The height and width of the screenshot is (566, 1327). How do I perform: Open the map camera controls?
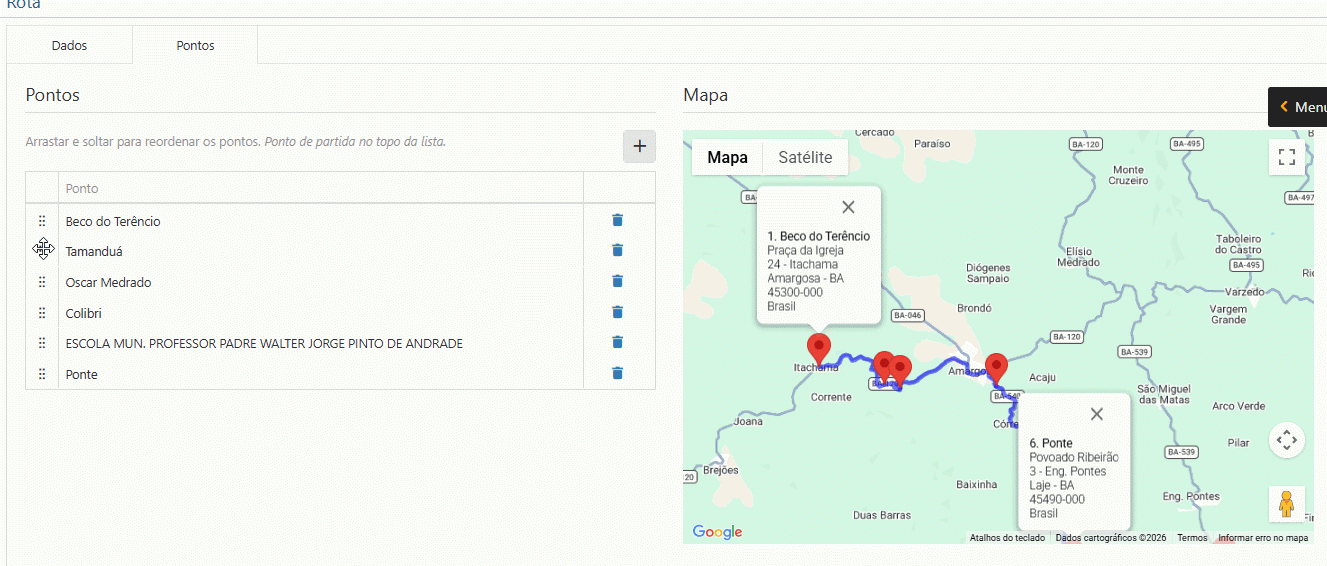[x=1287, y=439]
